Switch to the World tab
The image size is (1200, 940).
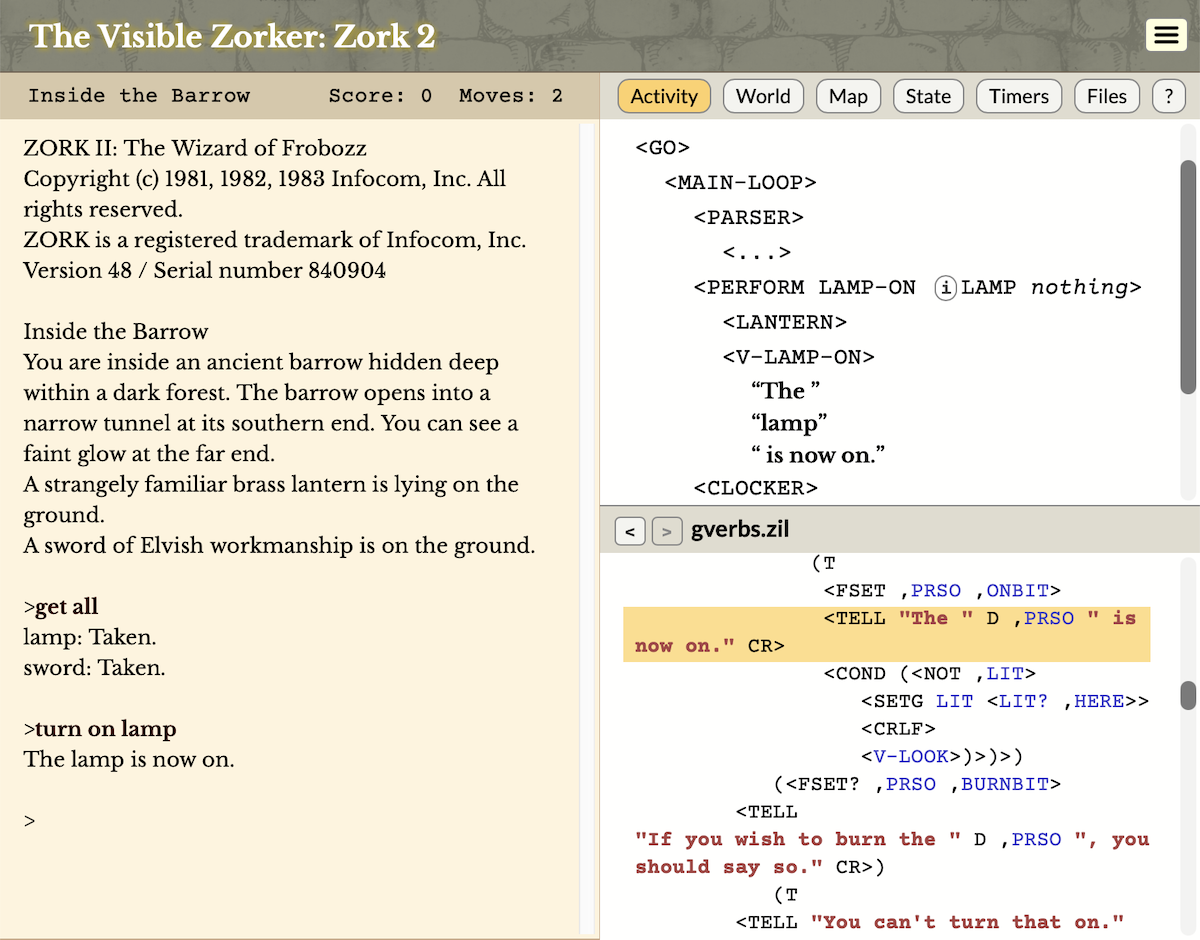763,96
